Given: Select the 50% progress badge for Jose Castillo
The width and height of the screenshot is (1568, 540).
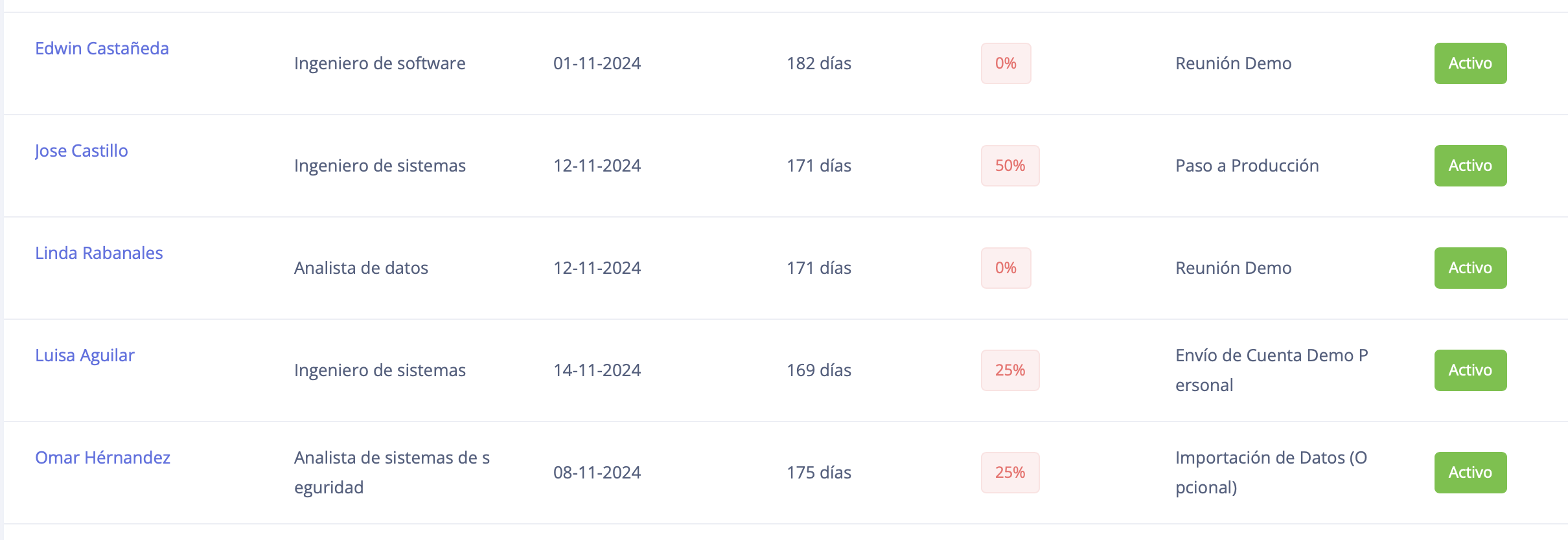Looking at the screenshot, I should point(1010,166).
